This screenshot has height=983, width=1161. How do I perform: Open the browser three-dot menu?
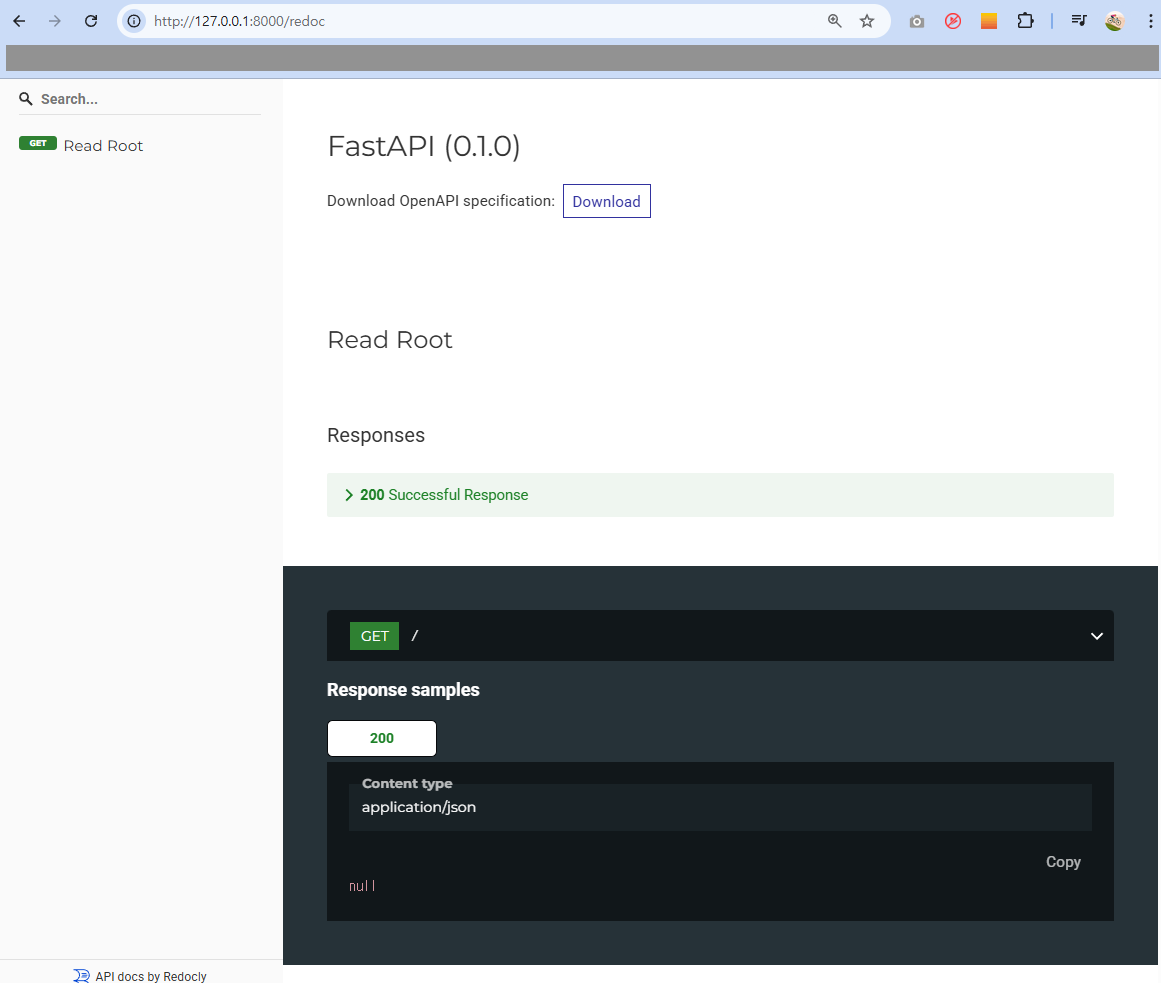[x=1150, y=21]
